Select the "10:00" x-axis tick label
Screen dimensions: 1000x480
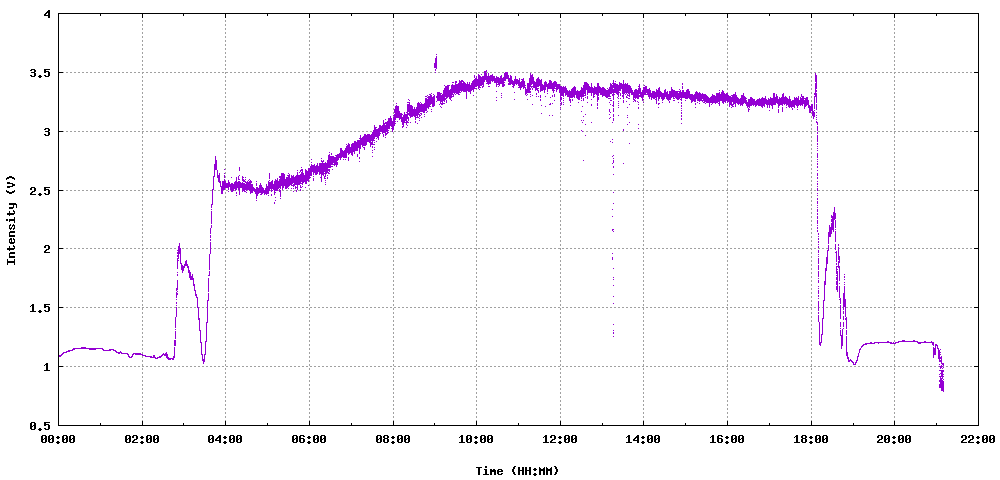click(x=476, y=439)
